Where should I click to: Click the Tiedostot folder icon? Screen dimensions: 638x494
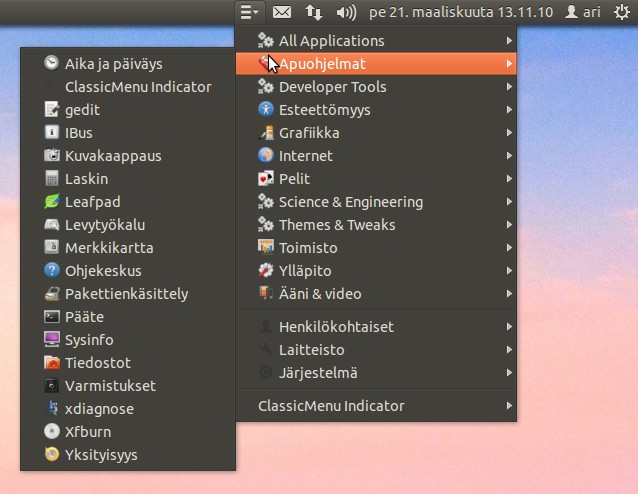[52, 363]
